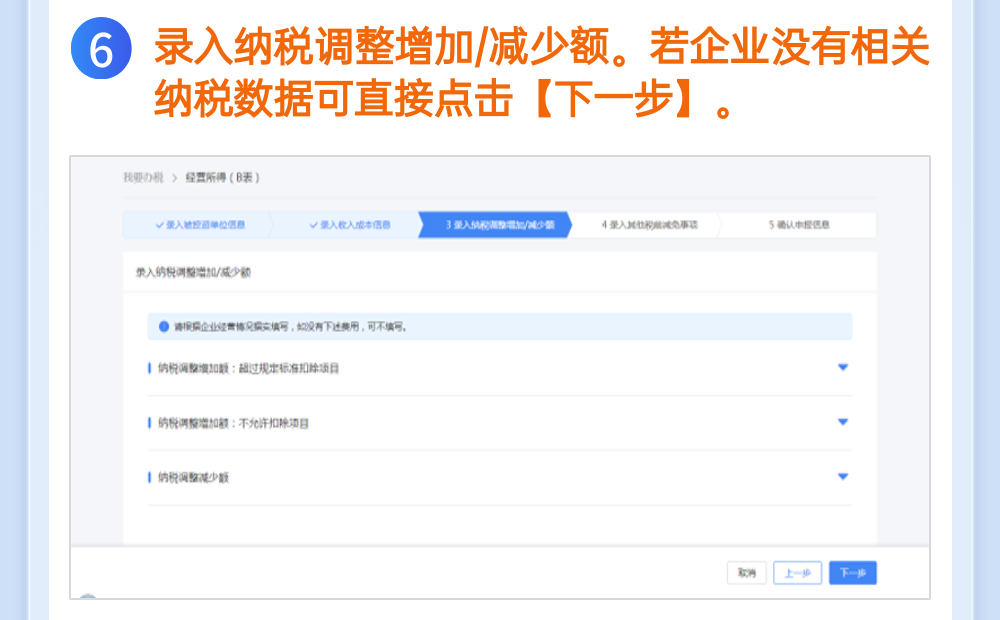Jump to step 5 确认申报信息
Viewport: 1000px width, 620px height.
(799, 225)
